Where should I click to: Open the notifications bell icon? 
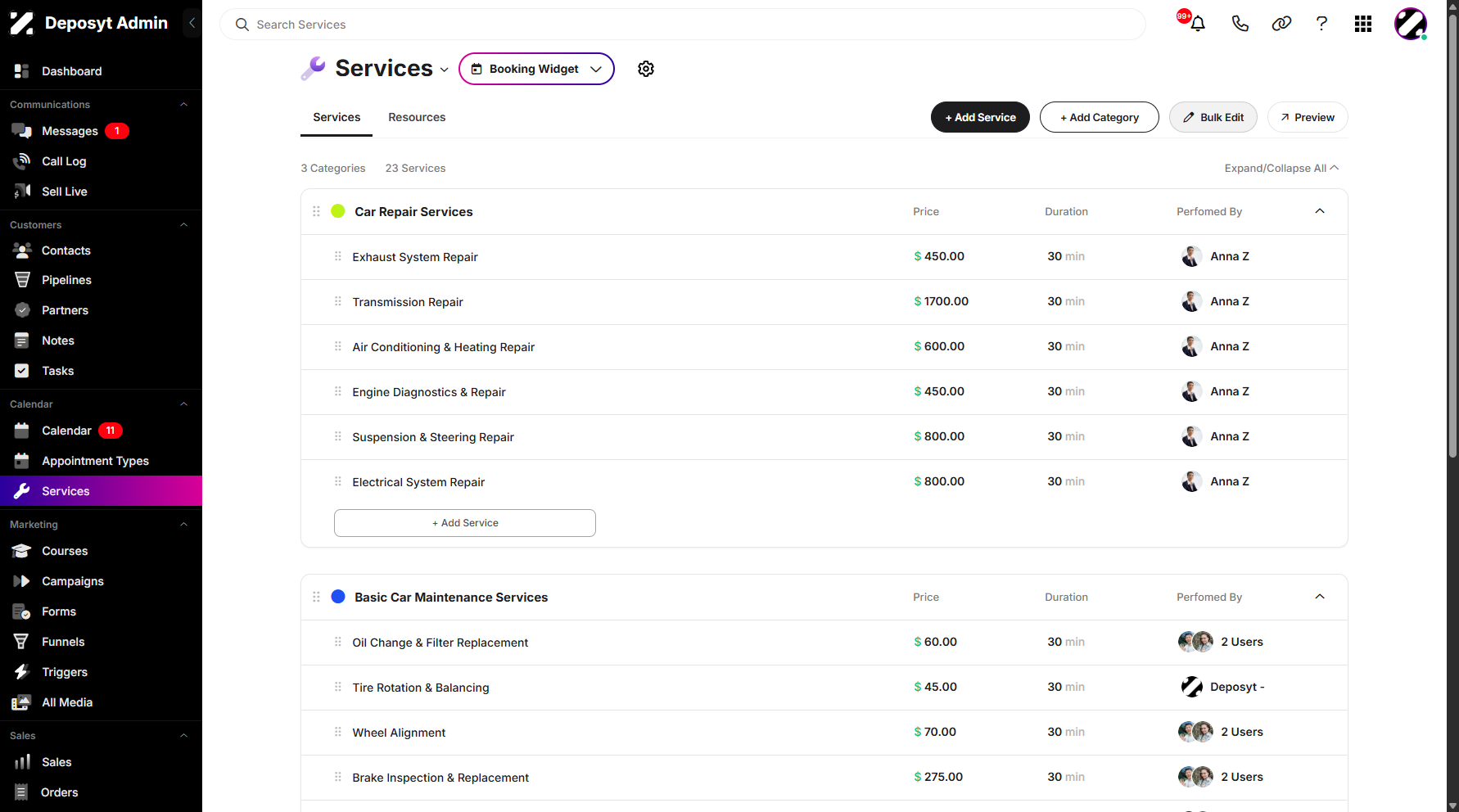pos(1197,24)
